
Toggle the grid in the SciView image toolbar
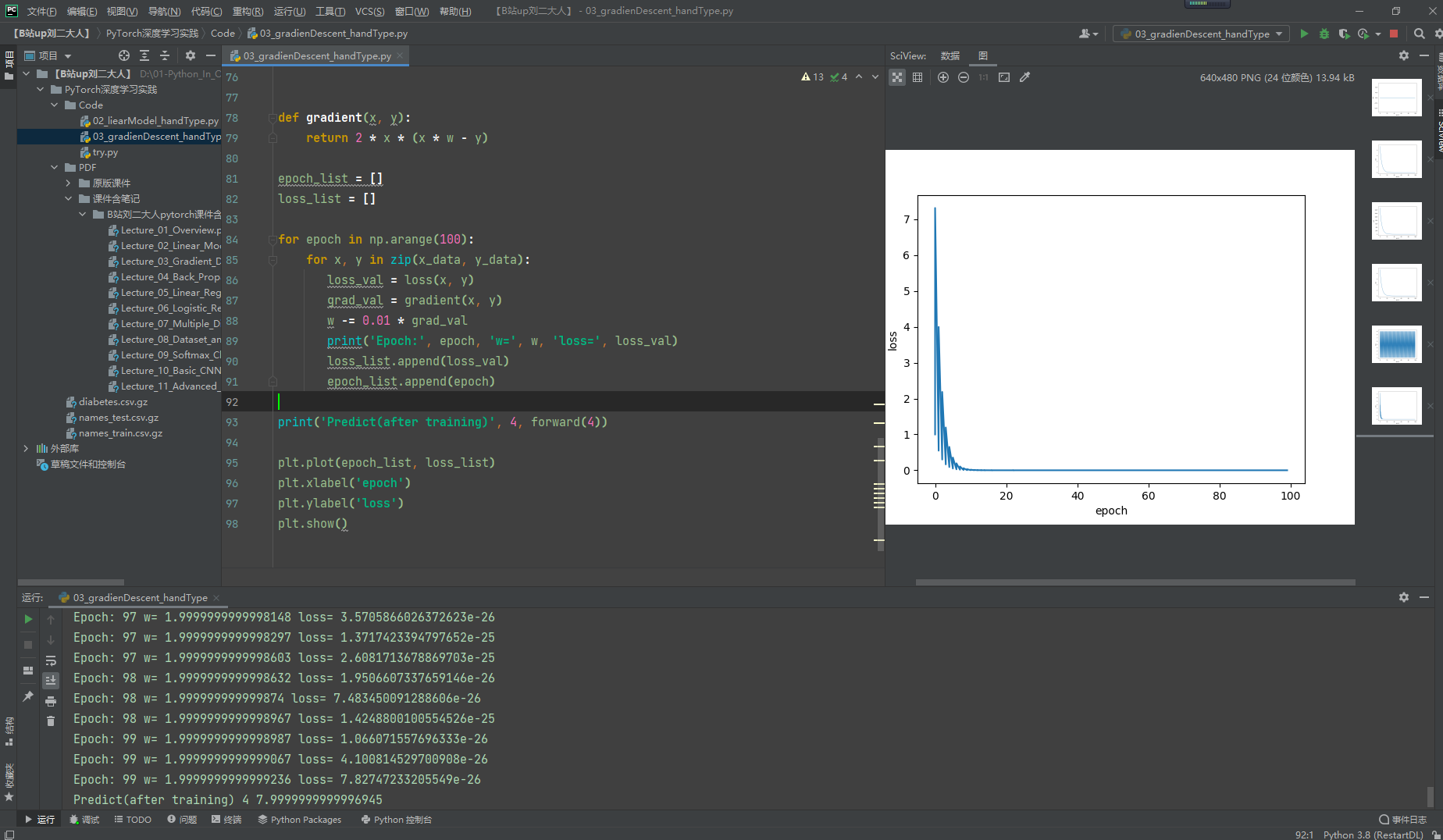917,77
